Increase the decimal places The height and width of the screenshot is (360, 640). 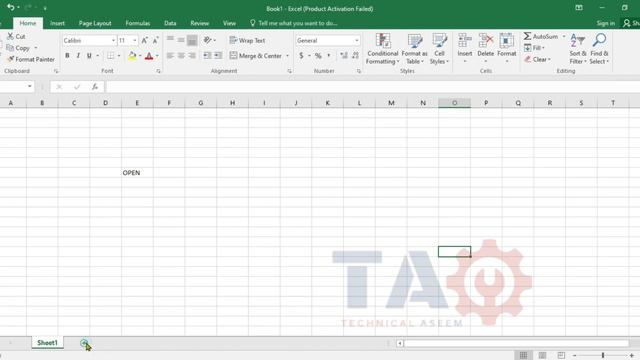344,56
